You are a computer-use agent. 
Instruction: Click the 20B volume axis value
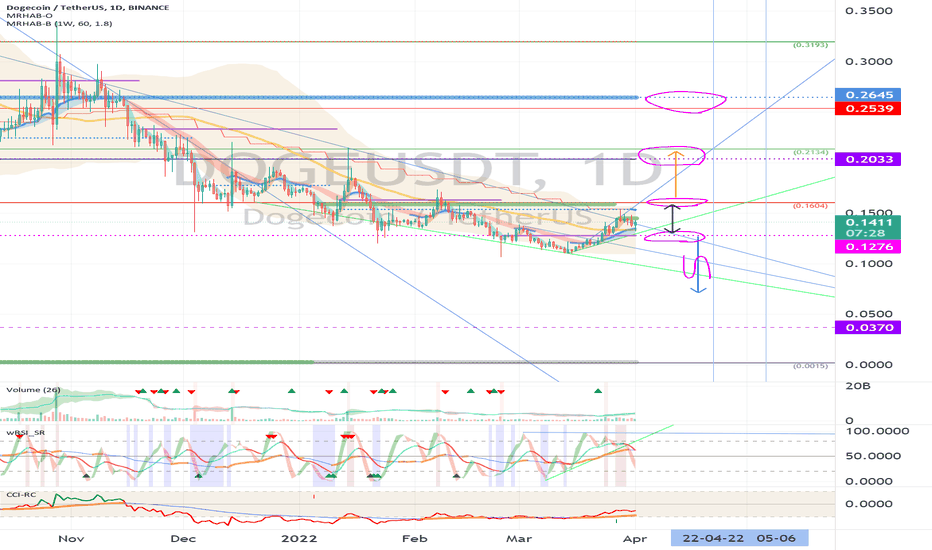pyautogui.click(x=858, y=386)
